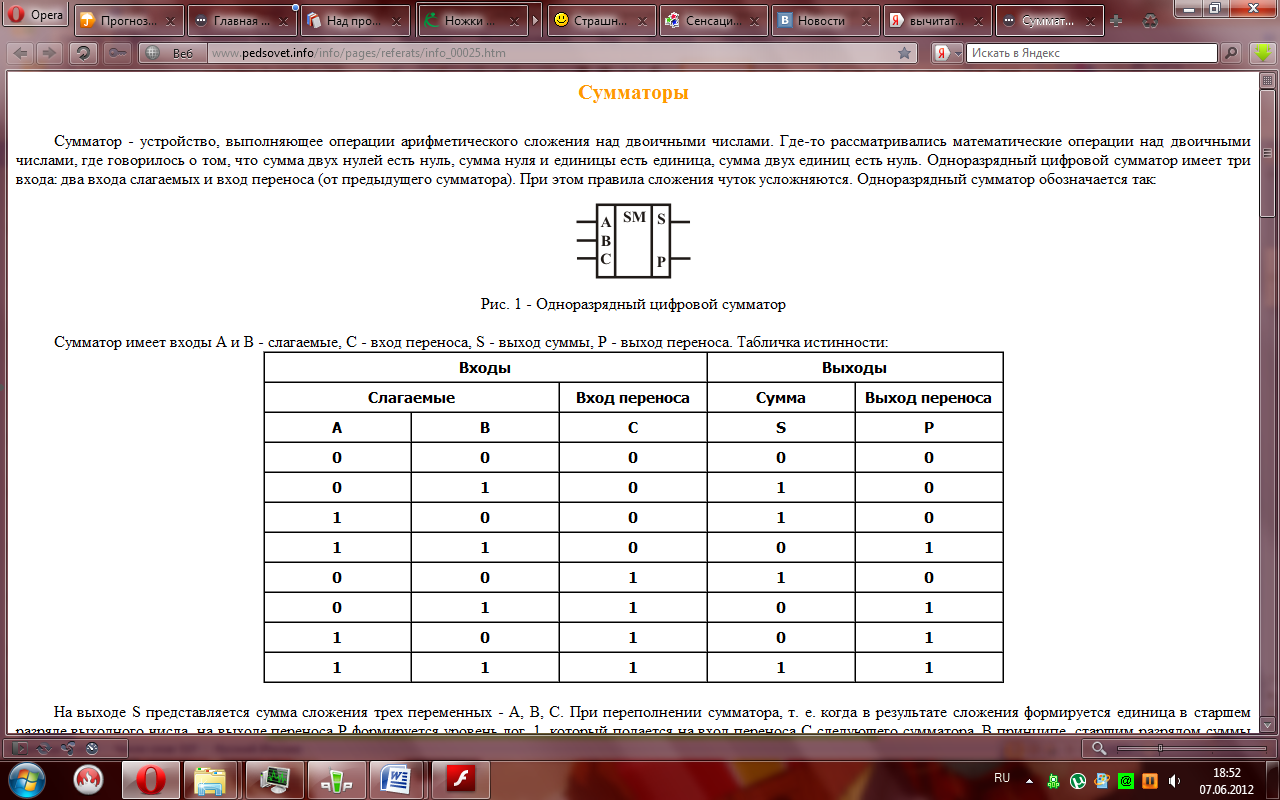The image size is (1280, 800).
Task: Reload the page with the reload icon
Action: [x=84, y=53]
